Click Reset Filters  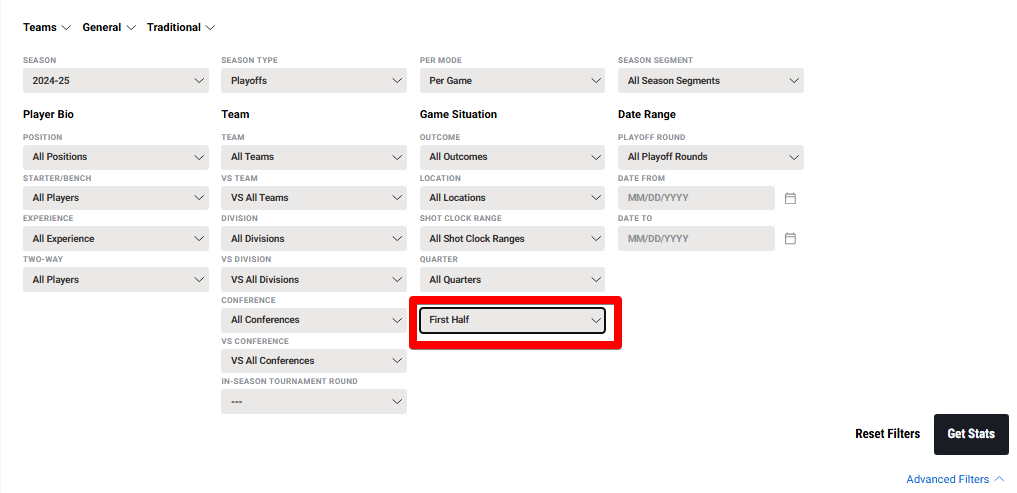click(887, 434)
